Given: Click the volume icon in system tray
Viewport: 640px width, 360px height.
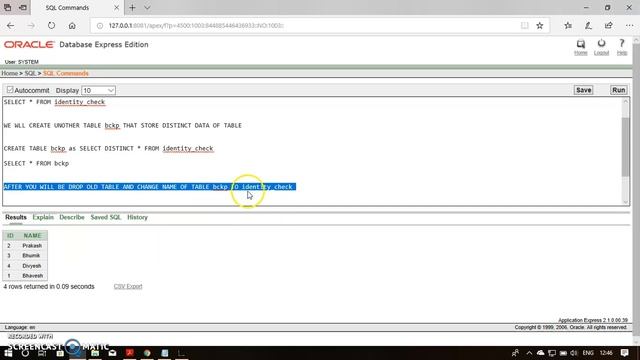Looking at the screenshot, I should (574, 353).
